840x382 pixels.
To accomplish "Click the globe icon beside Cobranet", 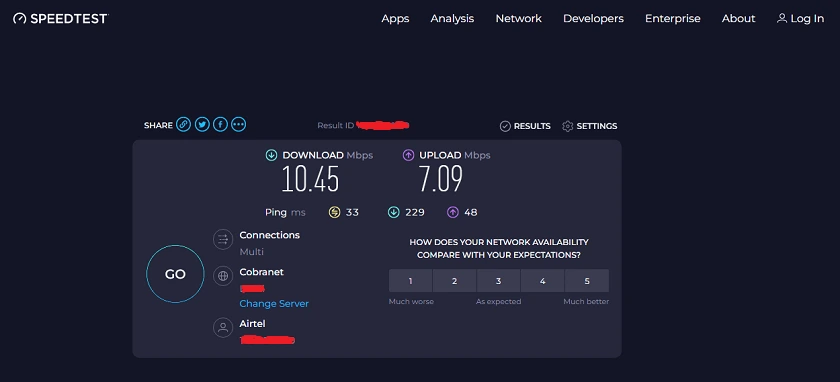I will (223, 276).
